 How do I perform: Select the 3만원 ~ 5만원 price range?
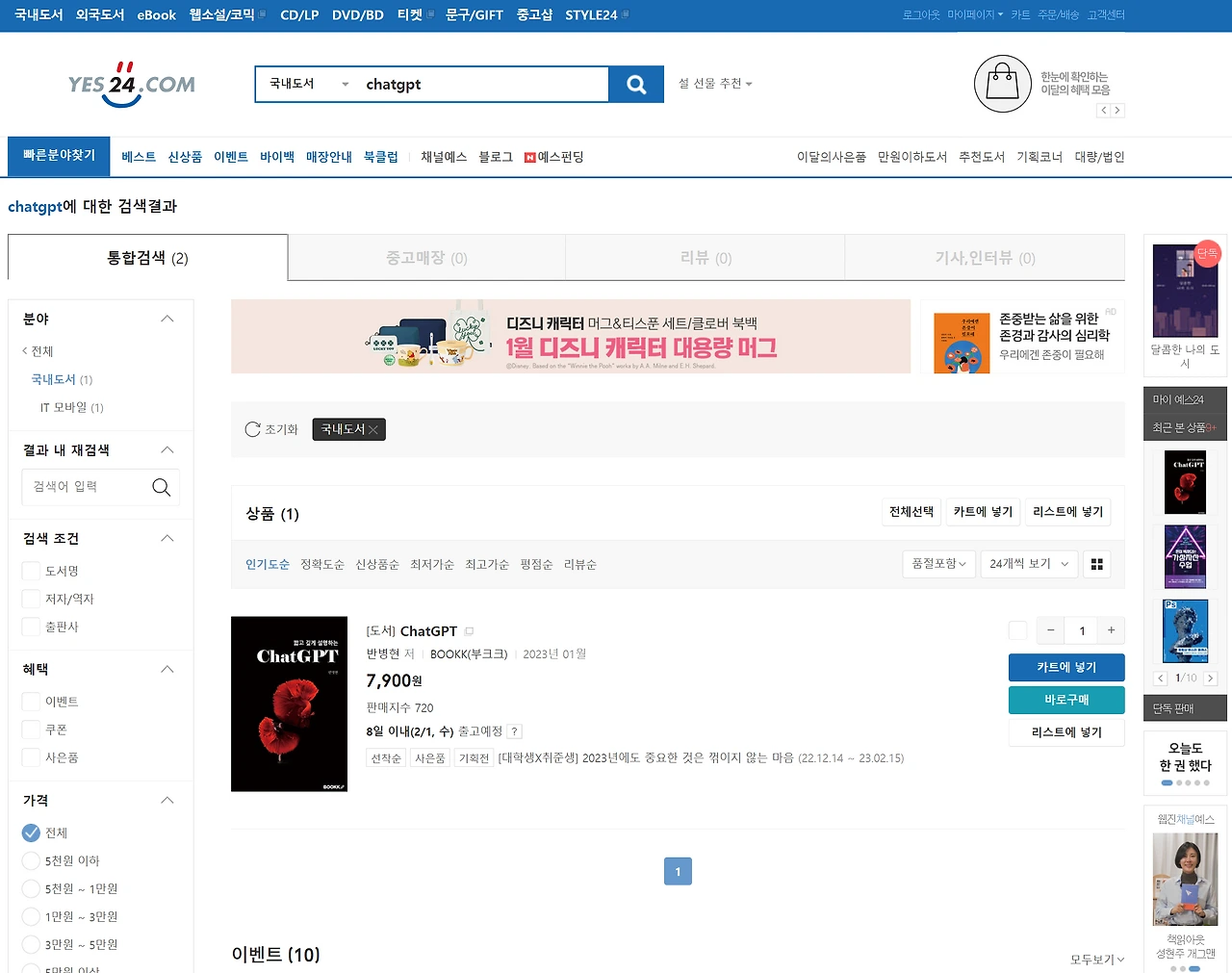(x=31, y=944)
